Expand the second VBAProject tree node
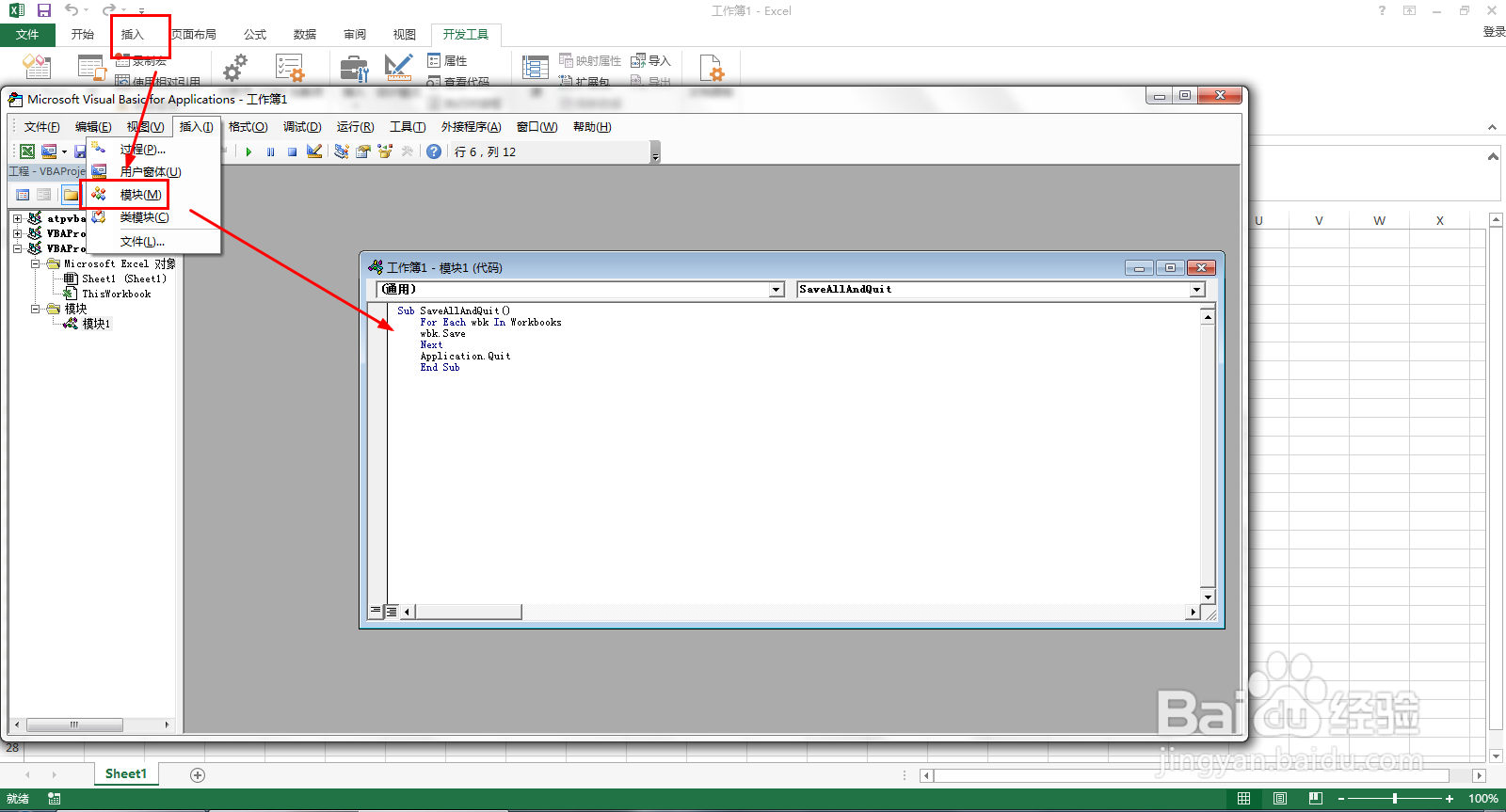Image resolution: width=1506 pixels, height=812 pixels. 17,233
